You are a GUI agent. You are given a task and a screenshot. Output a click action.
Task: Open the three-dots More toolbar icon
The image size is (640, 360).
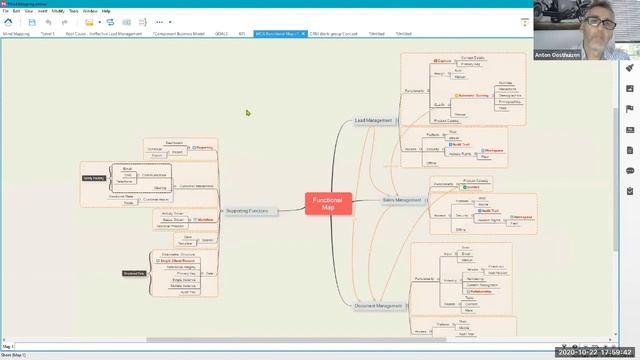pyautogui.click(x=160, y=22)
